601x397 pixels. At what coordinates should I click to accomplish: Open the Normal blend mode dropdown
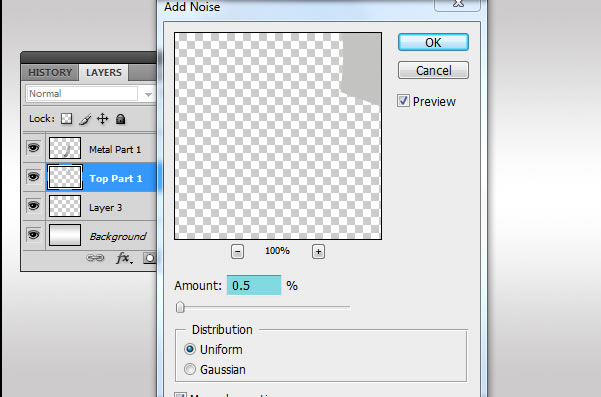tap(90, 94)
